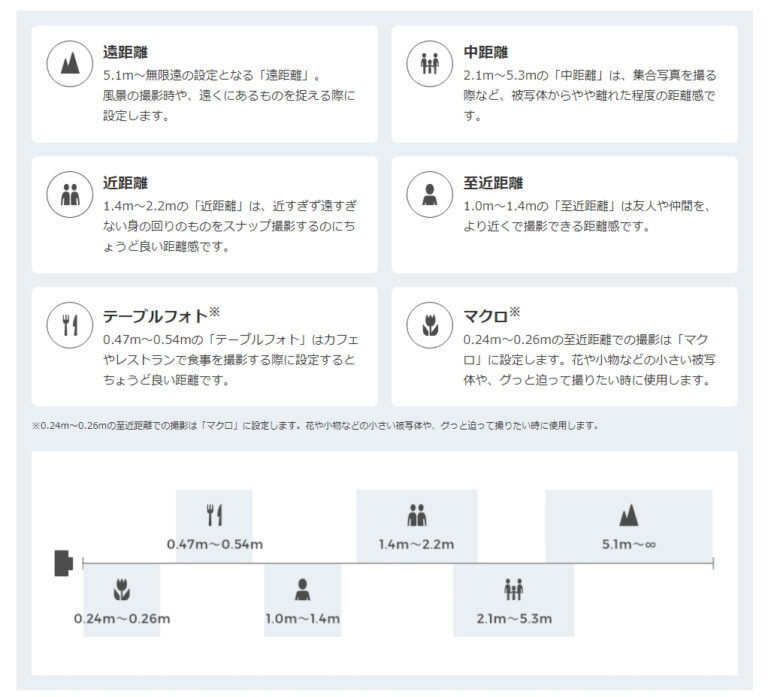The image size is (768, 697).
Task: Click the 5.1m～∞ distance label in diagram
Action: 628,544
